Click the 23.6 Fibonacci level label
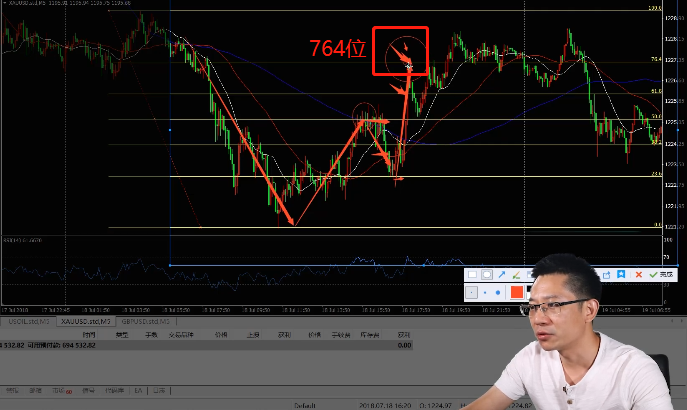 656,174
